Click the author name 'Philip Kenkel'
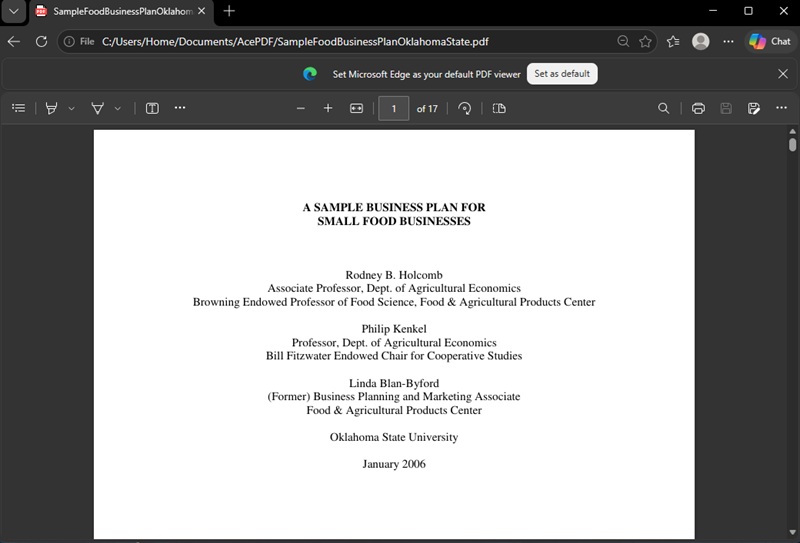 point(394,329)
